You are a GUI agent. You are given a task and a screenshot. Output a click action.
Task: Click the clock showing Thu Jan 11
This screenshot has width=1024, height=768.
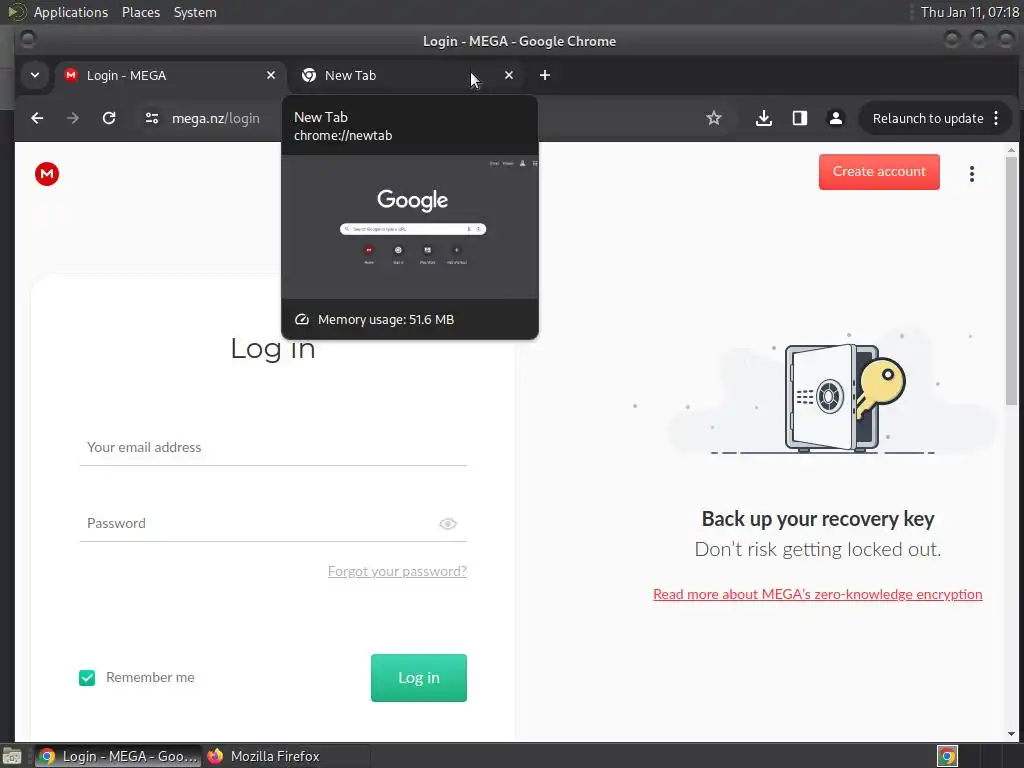970,12
